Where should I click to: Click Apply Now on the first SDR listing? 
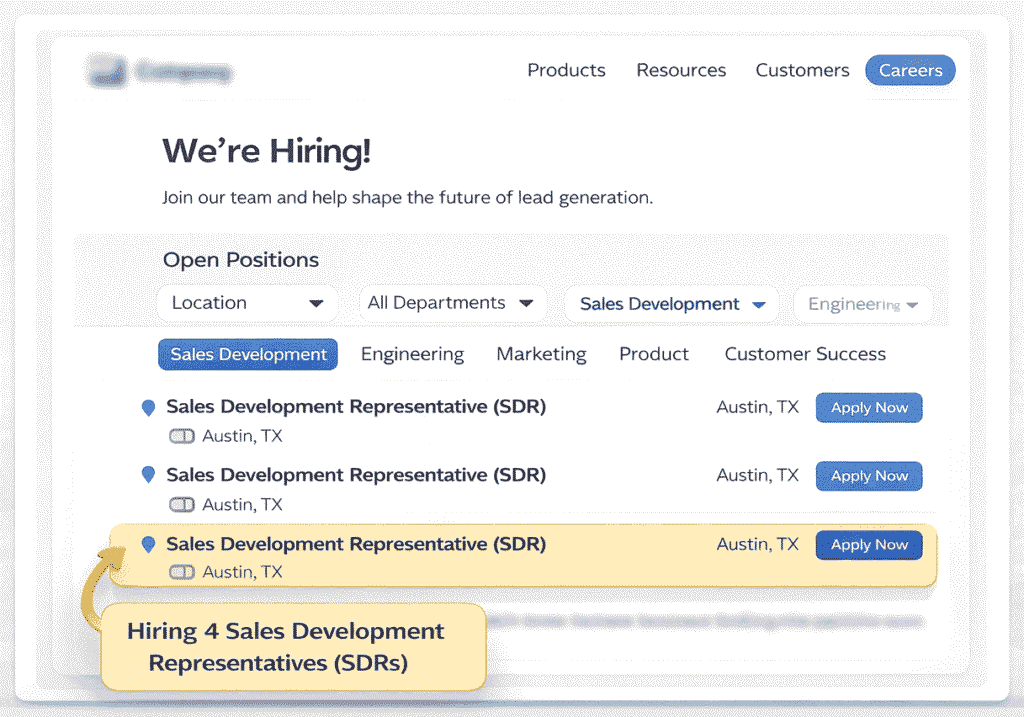click(x=868, y=407)
